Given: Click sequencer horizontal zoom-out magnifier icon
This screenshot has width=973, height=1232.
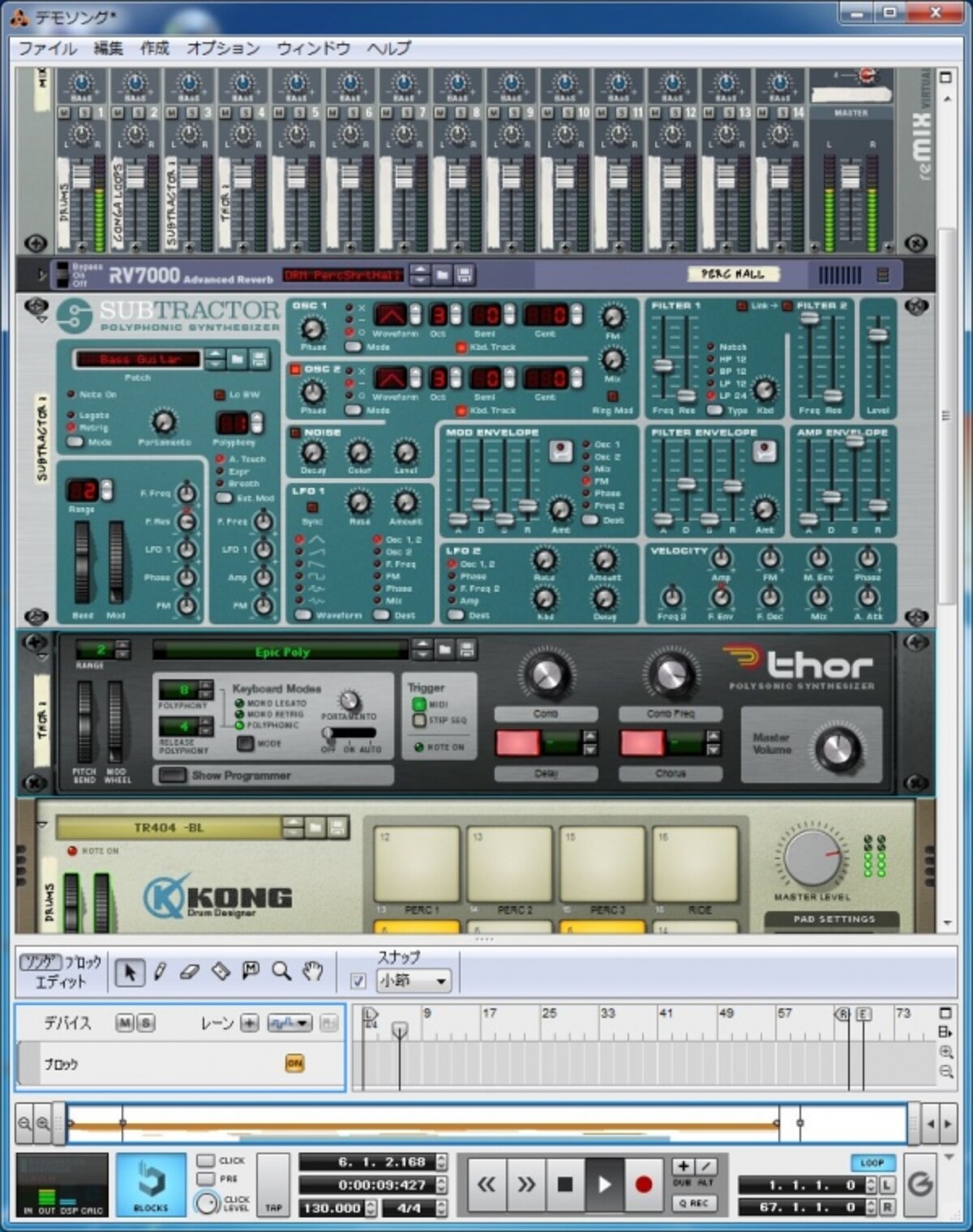Looking at the screenshot, I should coord(24,1124).
